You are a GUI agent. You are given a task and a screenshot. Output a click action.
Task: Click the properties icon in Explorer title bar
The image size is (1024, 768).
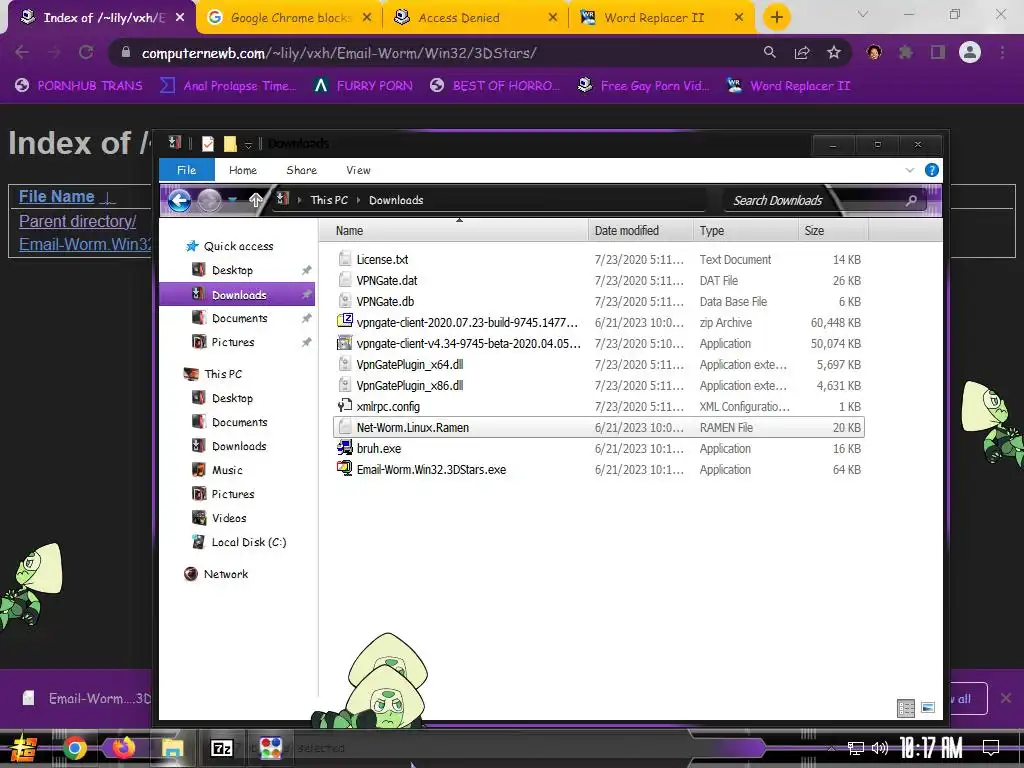(x=208, y=144)
